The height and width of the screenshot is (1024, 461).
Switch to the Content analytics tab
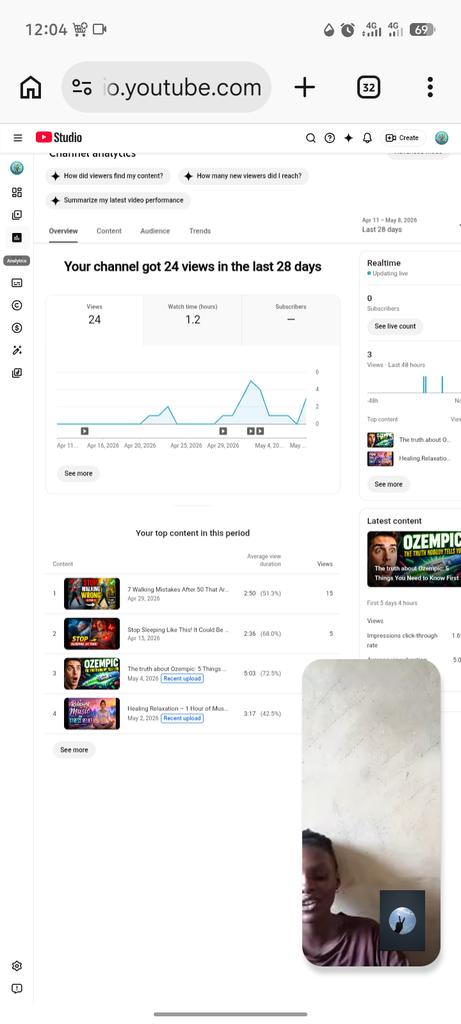[109, 231]
